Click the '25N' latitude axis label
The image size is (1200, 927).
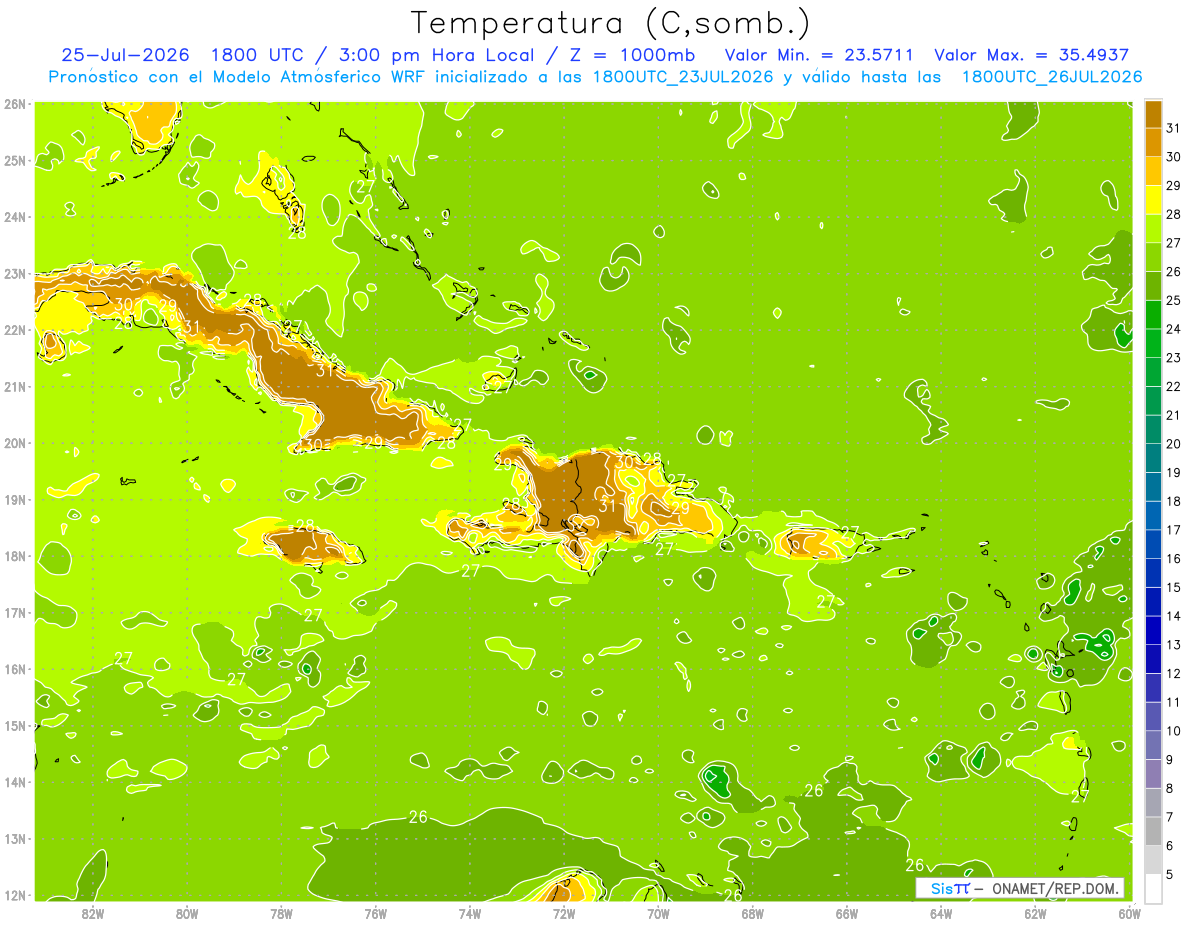click(15, 161)
